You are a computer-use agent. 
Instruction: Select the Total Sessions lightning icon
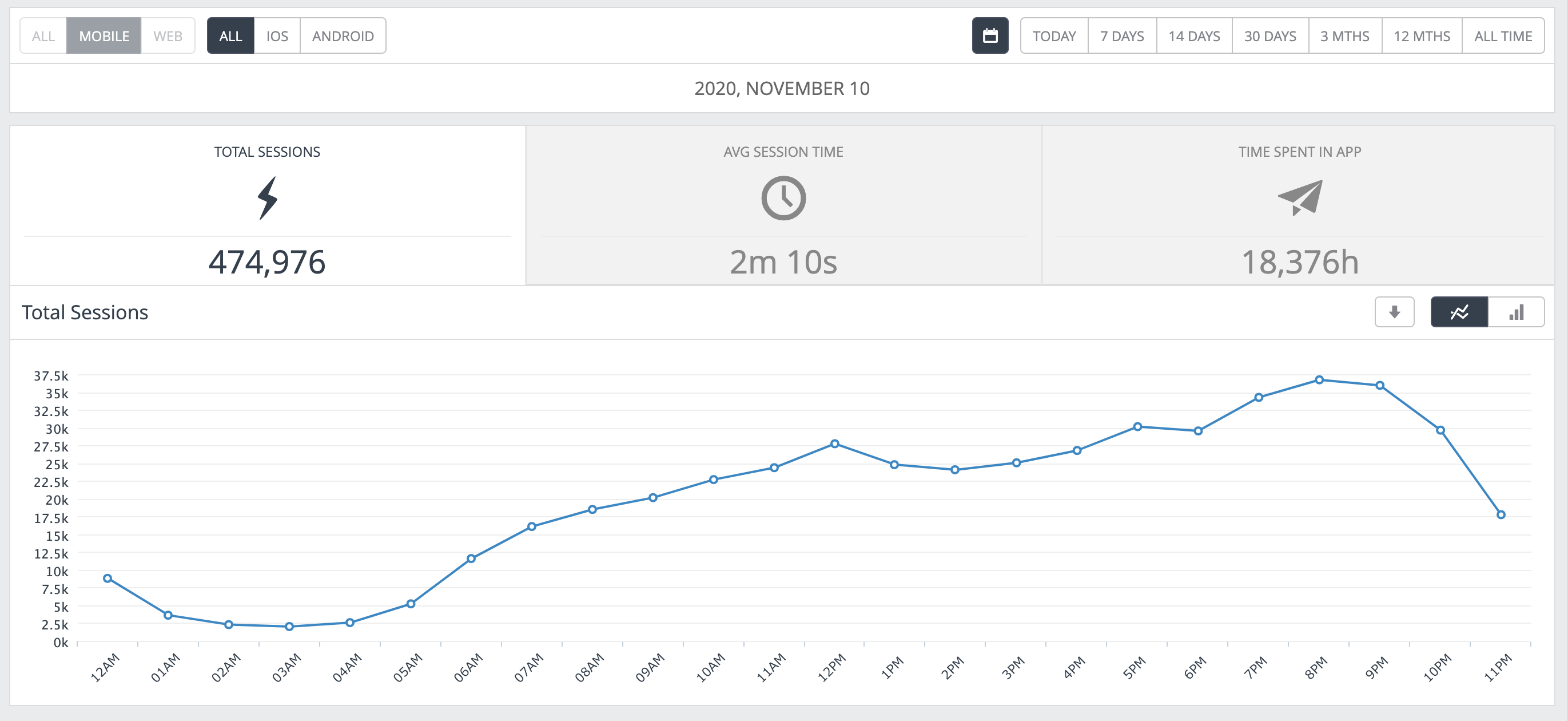click(266, 198)
